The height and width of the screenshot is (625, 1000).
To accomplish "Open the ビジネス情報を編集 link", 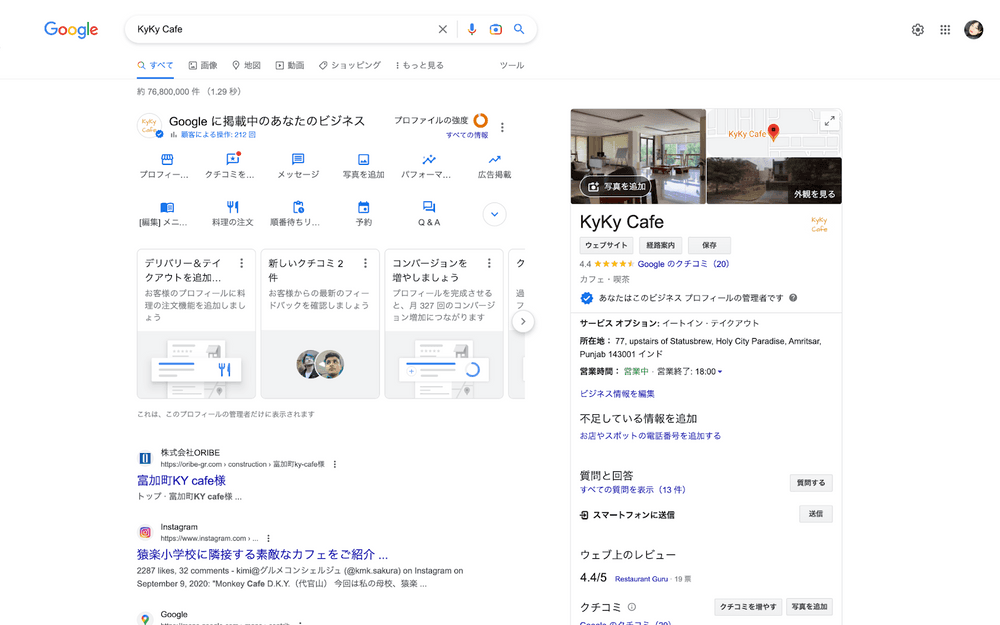I will (x=617, y=394).
